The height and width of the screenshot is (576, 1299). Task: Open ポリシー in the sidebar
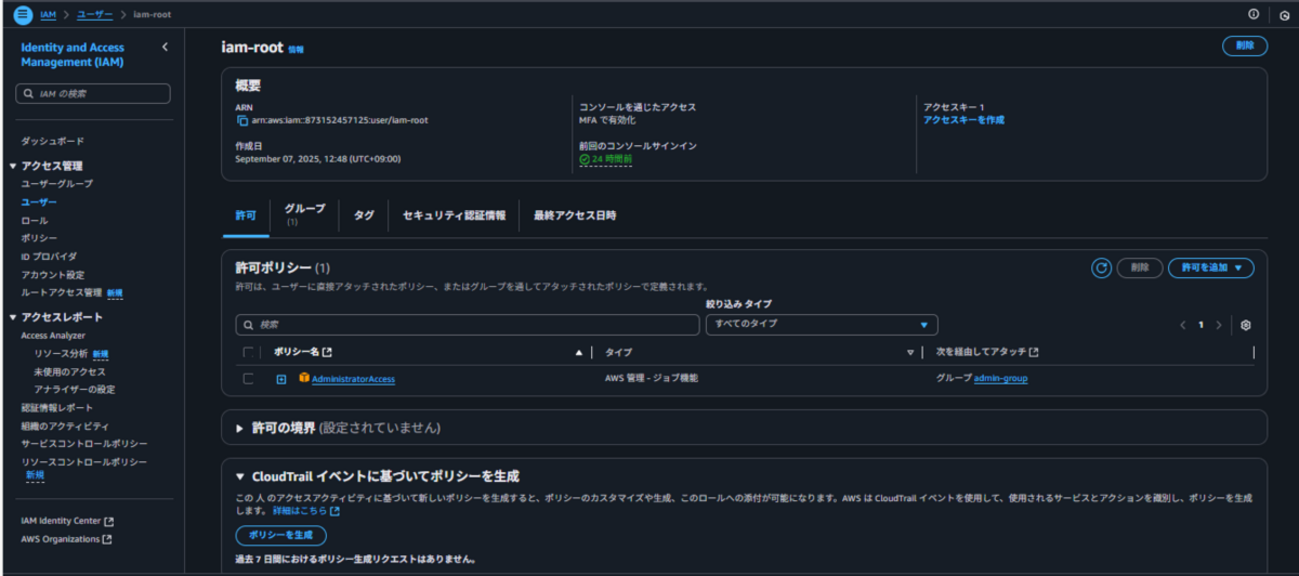click(39, 238)
